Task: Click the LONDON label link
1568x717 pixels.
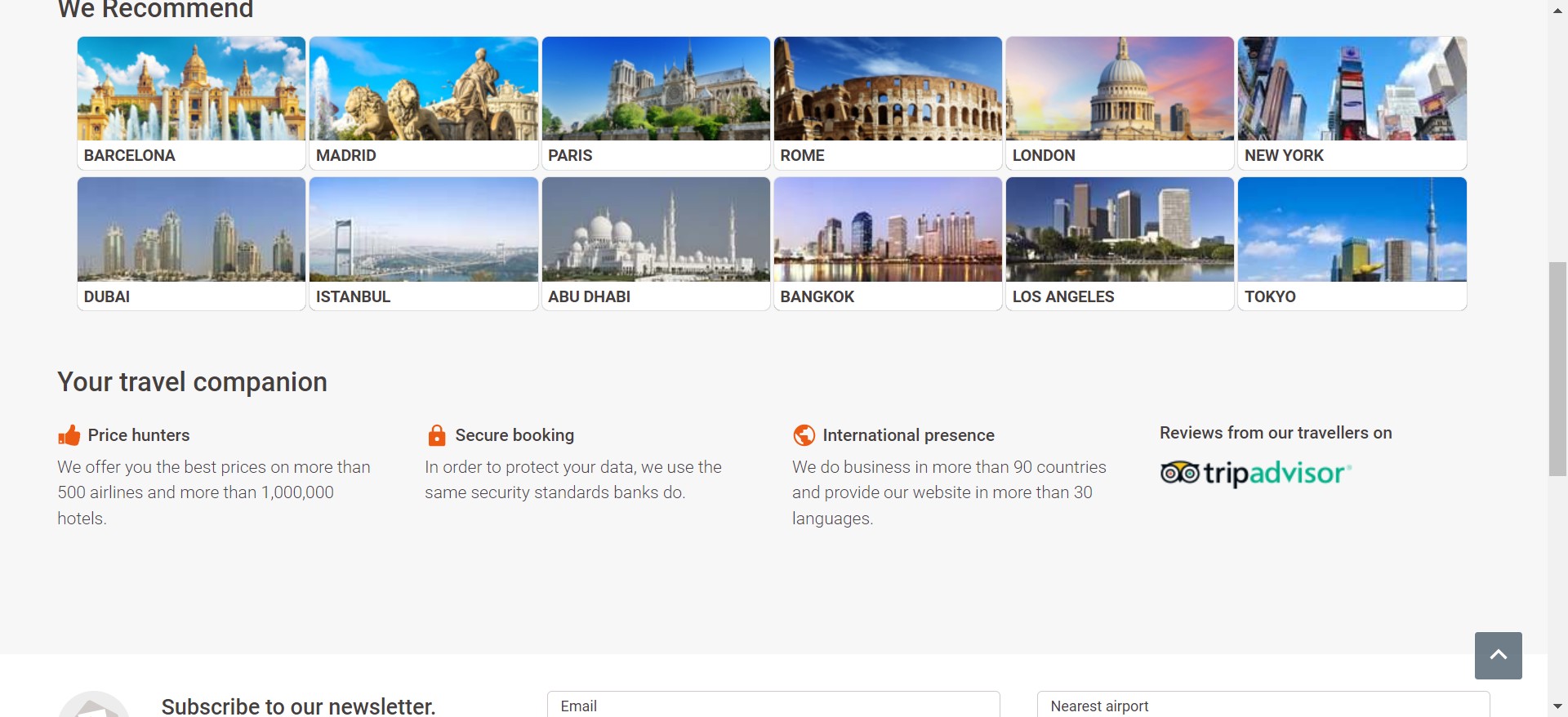Action: pyautogui.click(x=1044, y=155)
